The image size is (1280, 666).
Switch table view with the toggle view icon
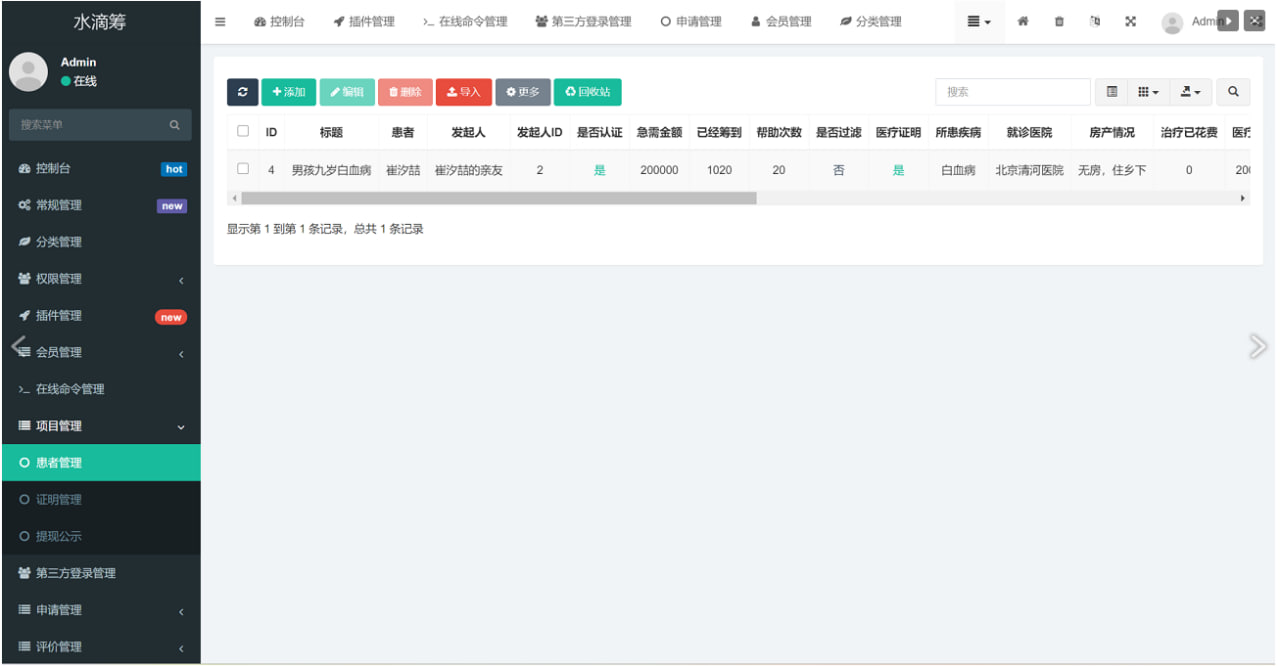[x=1112, y=92]
